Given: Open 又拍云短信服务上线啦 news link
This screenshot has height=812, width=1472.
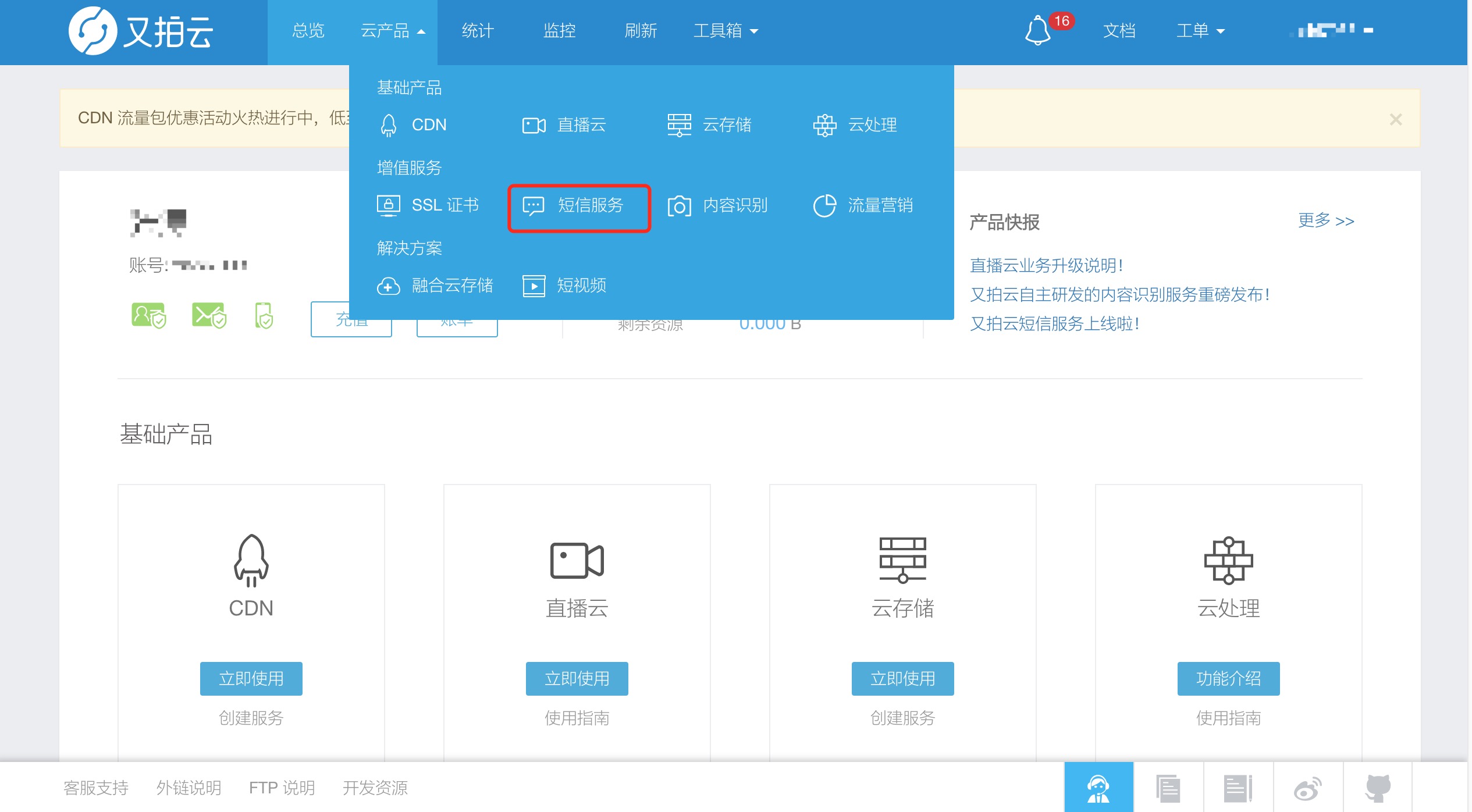Looking at the screenshot, I should (x=1054, y=324).
